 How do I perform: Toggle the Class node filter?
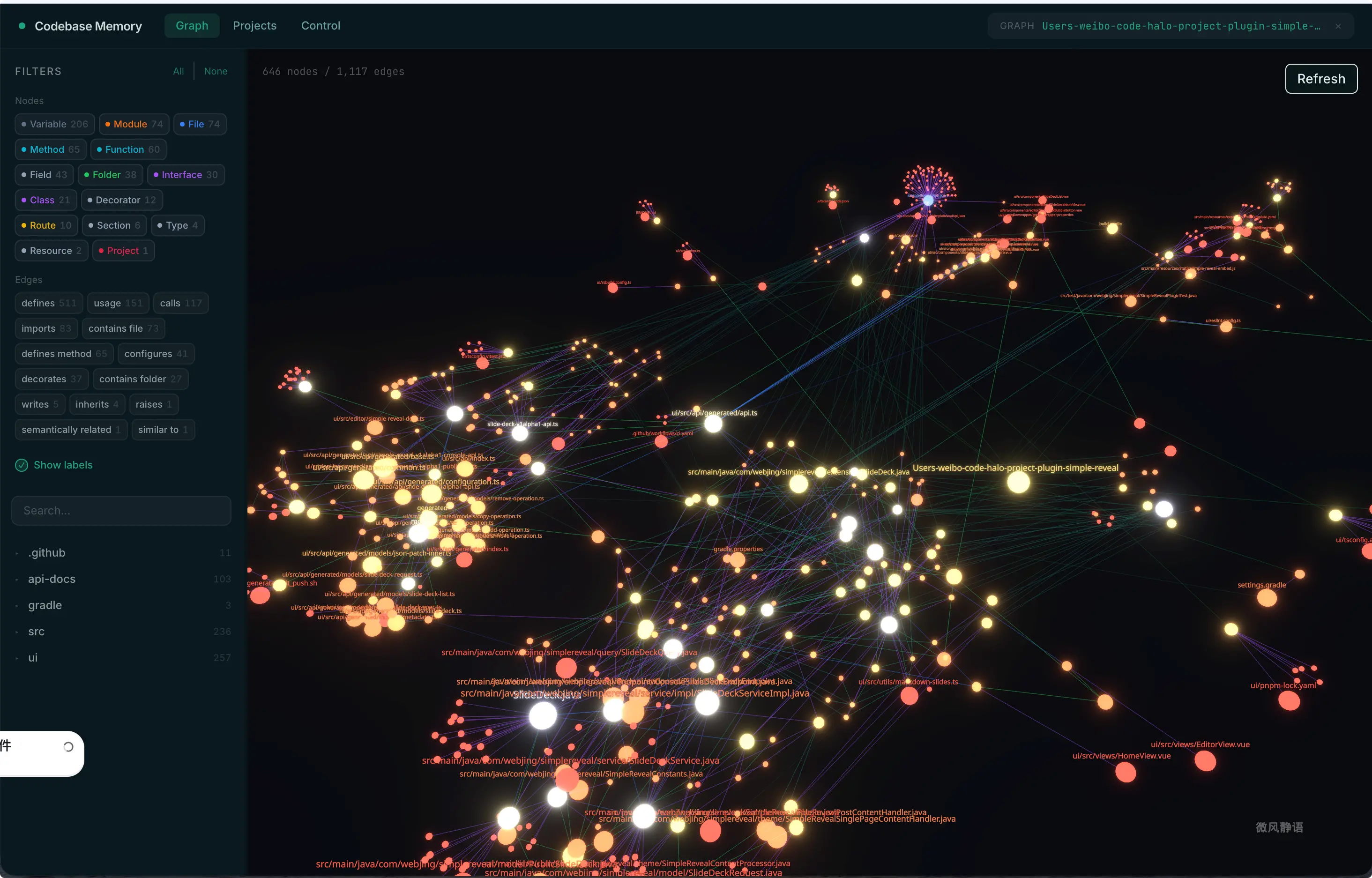(x=45, y=200)
